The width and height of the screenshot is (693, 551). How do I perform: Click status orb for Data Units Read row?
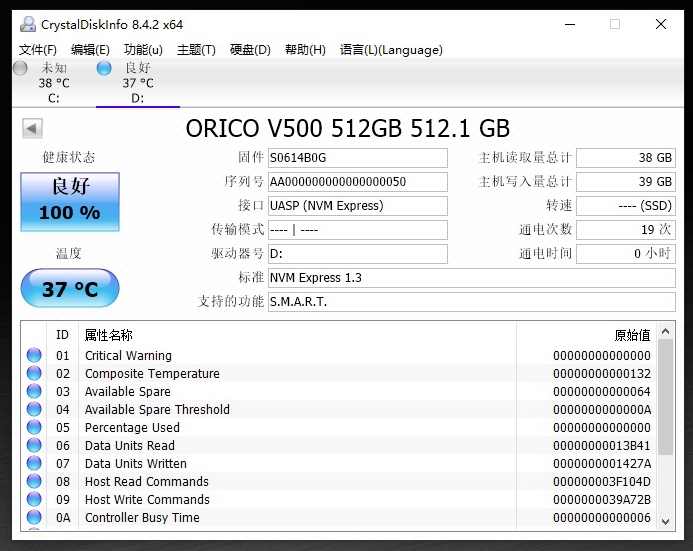point(34,445)
